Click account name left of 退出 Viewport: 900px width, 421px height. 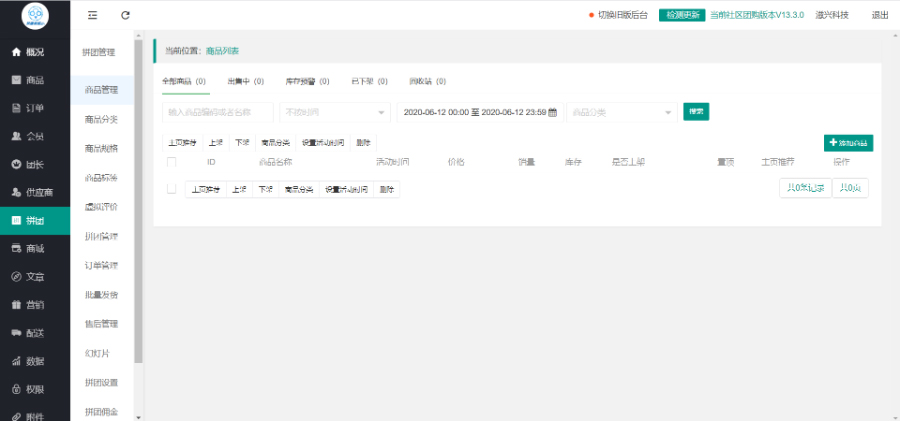(832, 16)
